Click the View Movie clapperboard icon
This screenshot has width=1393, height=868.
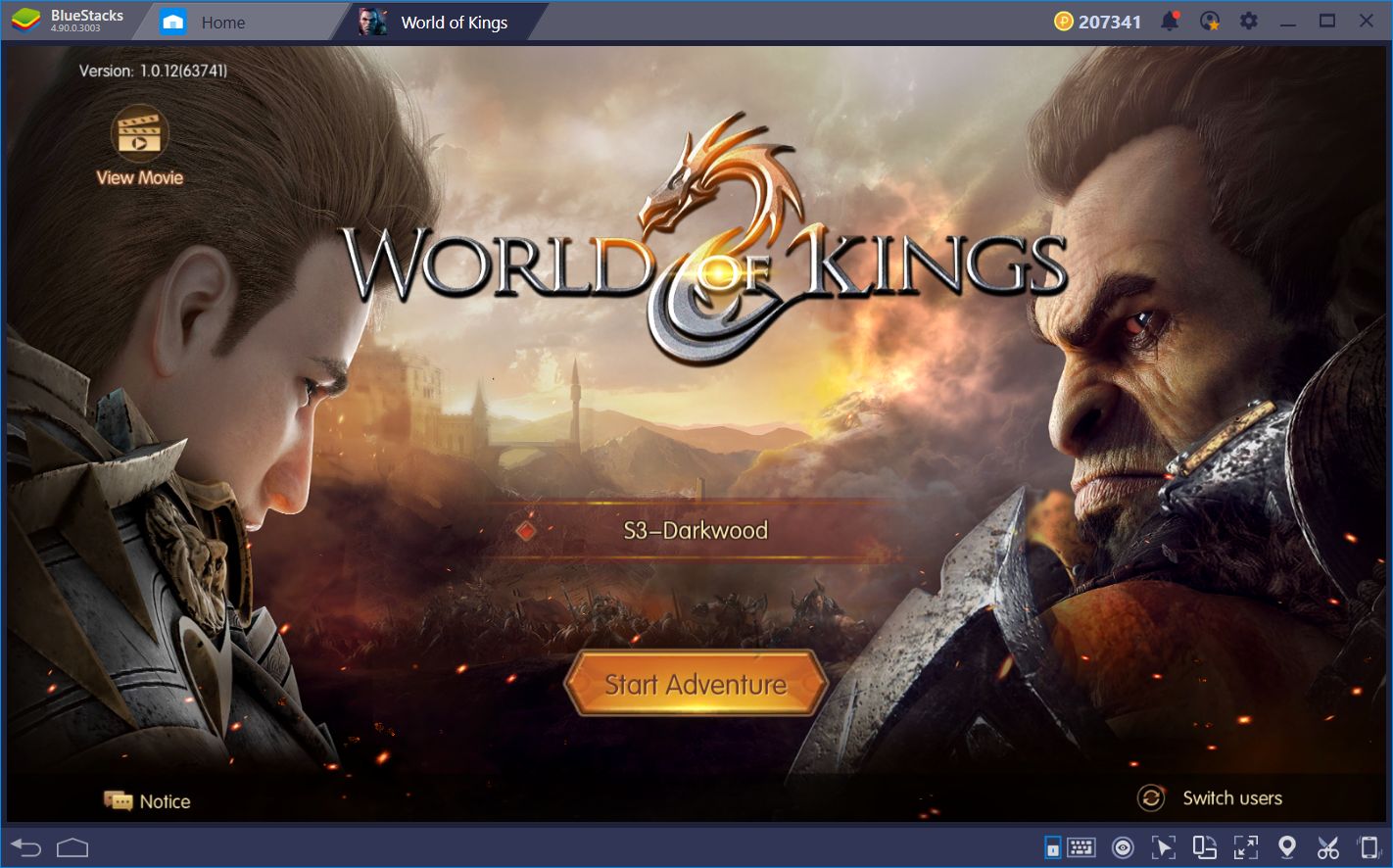140,135
